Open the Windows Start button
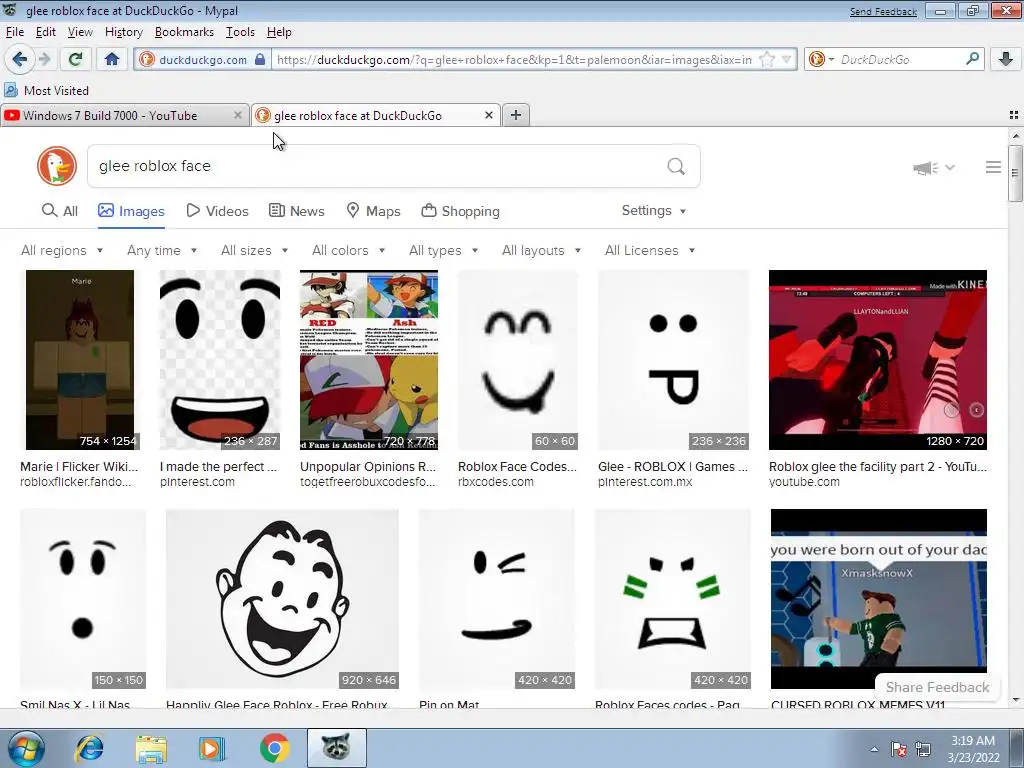Screen dimensions: 1024x768 coord(24,748)
